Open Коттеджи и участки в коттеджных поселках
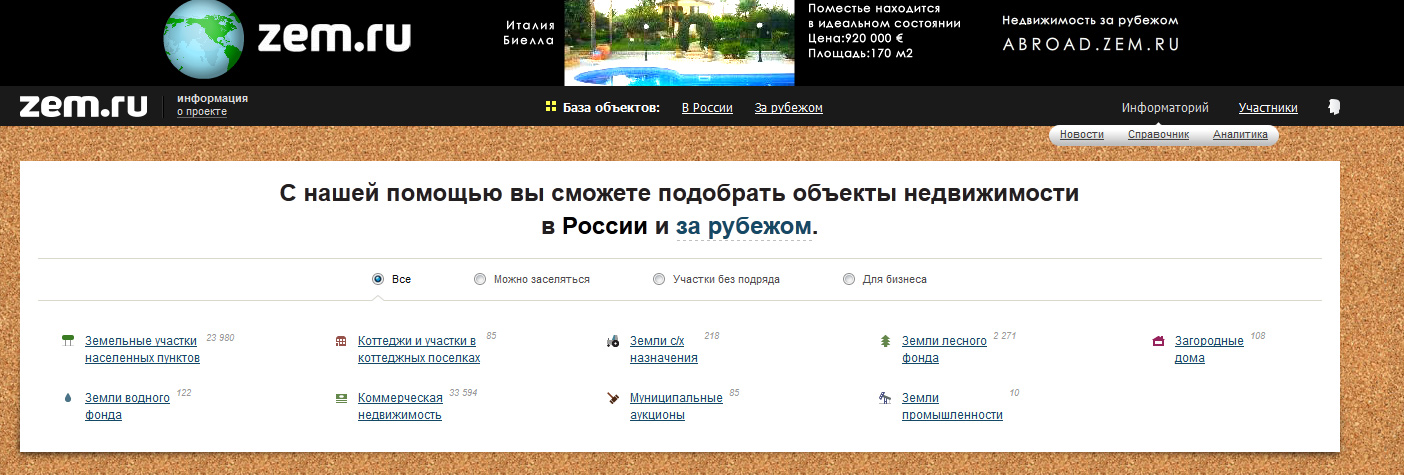 (419, 349)
